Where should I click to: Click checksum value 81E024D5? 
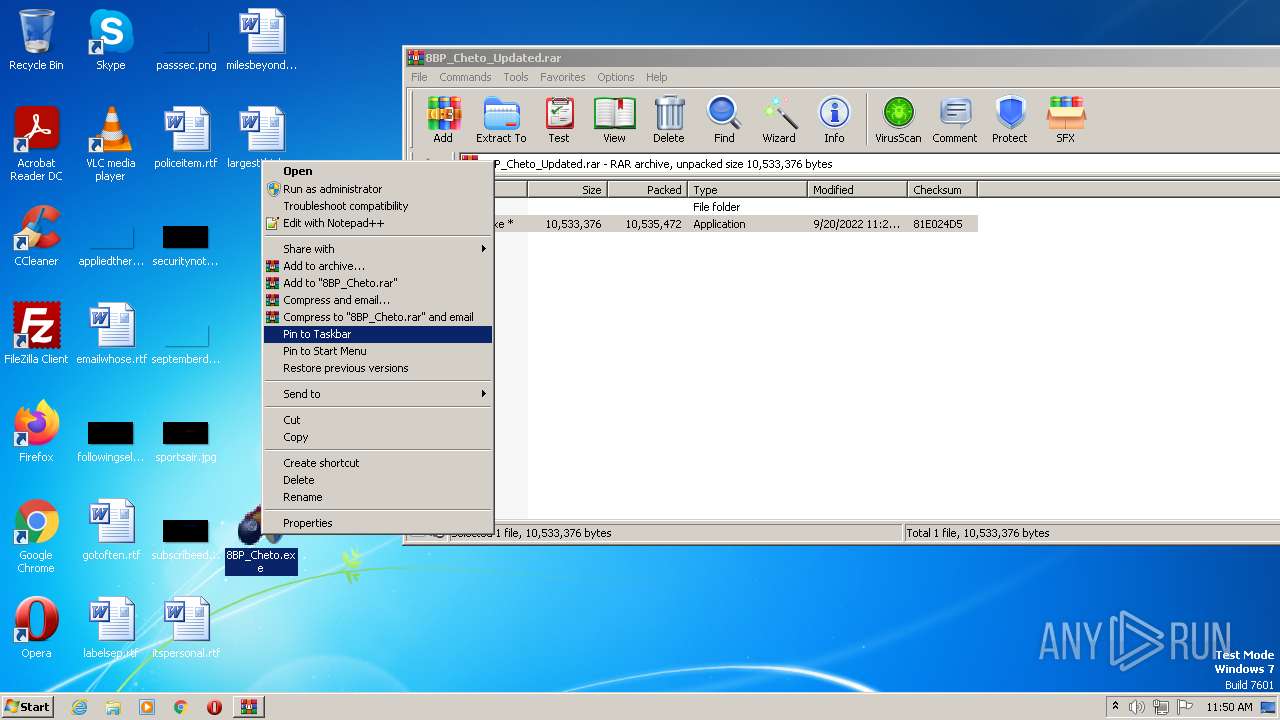pos(937,224)
